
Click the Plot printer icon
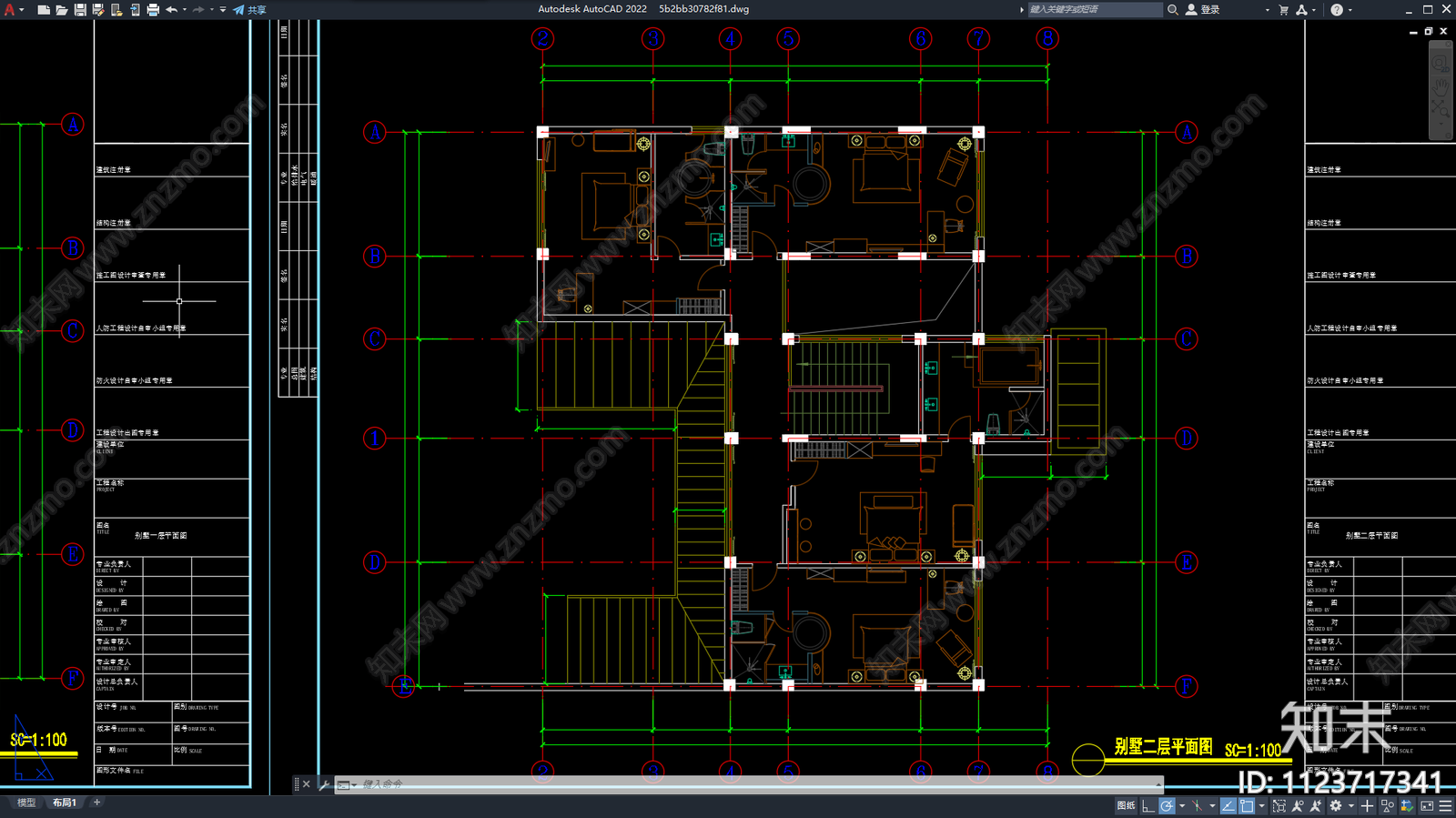coord(152,9)
